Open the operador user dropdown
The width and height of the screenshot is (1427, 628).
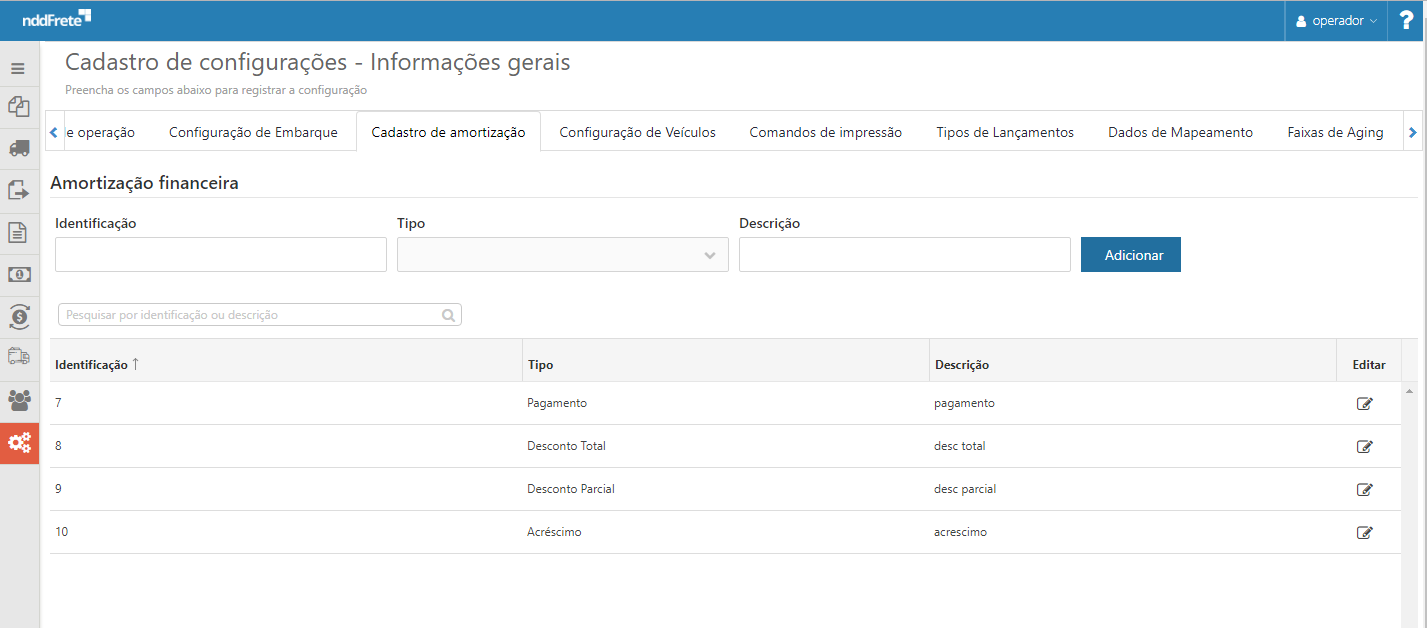click(x=1336, y=21)
